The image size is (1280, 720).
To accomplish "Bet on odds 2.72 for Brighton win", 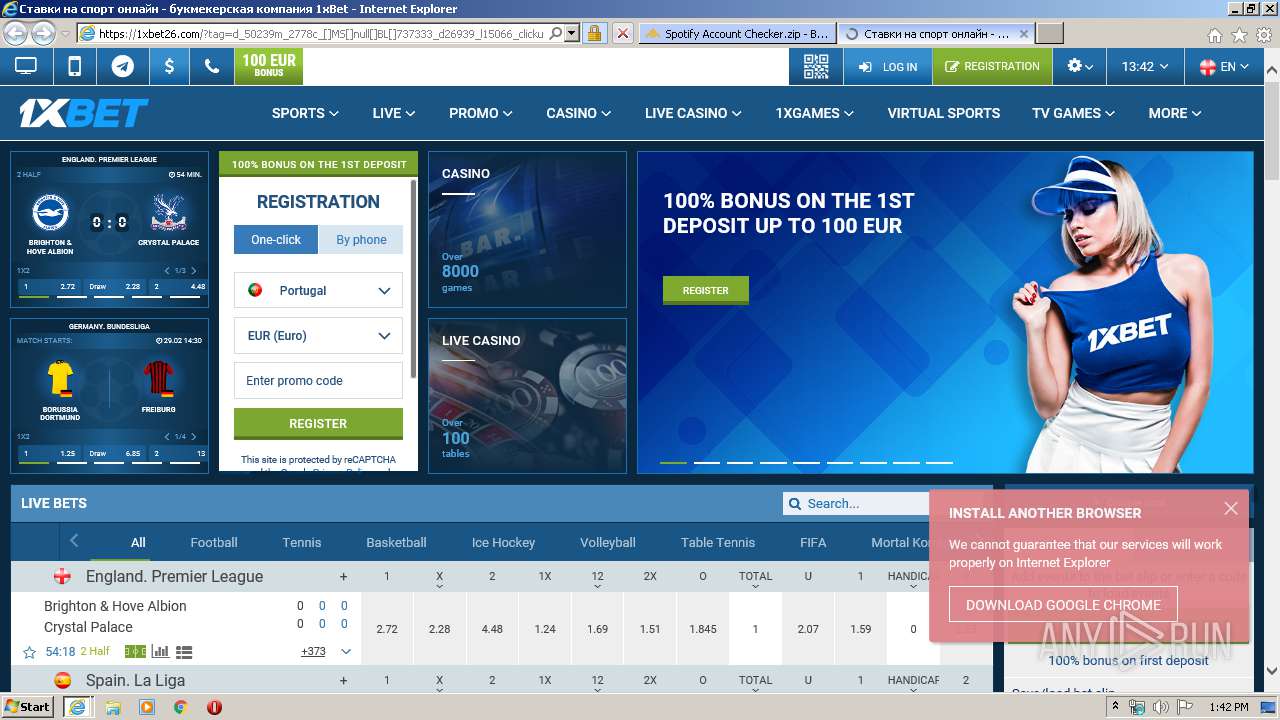I will click(387, 629).
